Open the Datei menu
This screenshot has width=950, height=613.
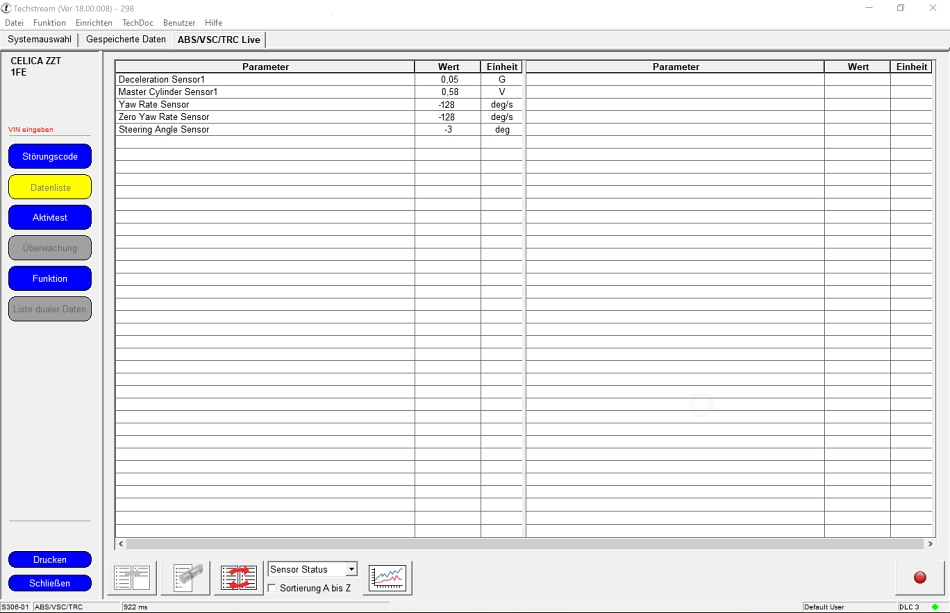click(14, 23)
